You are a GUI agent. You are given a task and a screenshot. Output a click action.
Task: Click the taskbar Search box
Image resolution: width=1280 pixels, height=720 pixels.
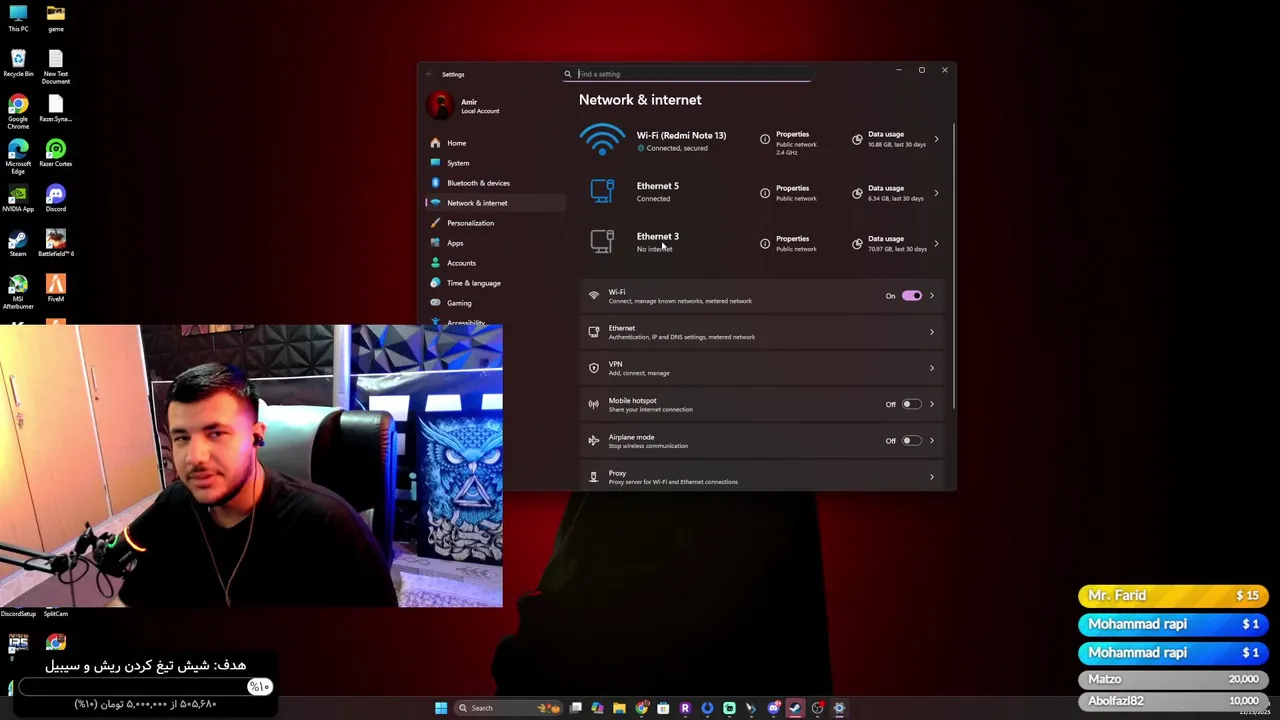pos(508,708)
